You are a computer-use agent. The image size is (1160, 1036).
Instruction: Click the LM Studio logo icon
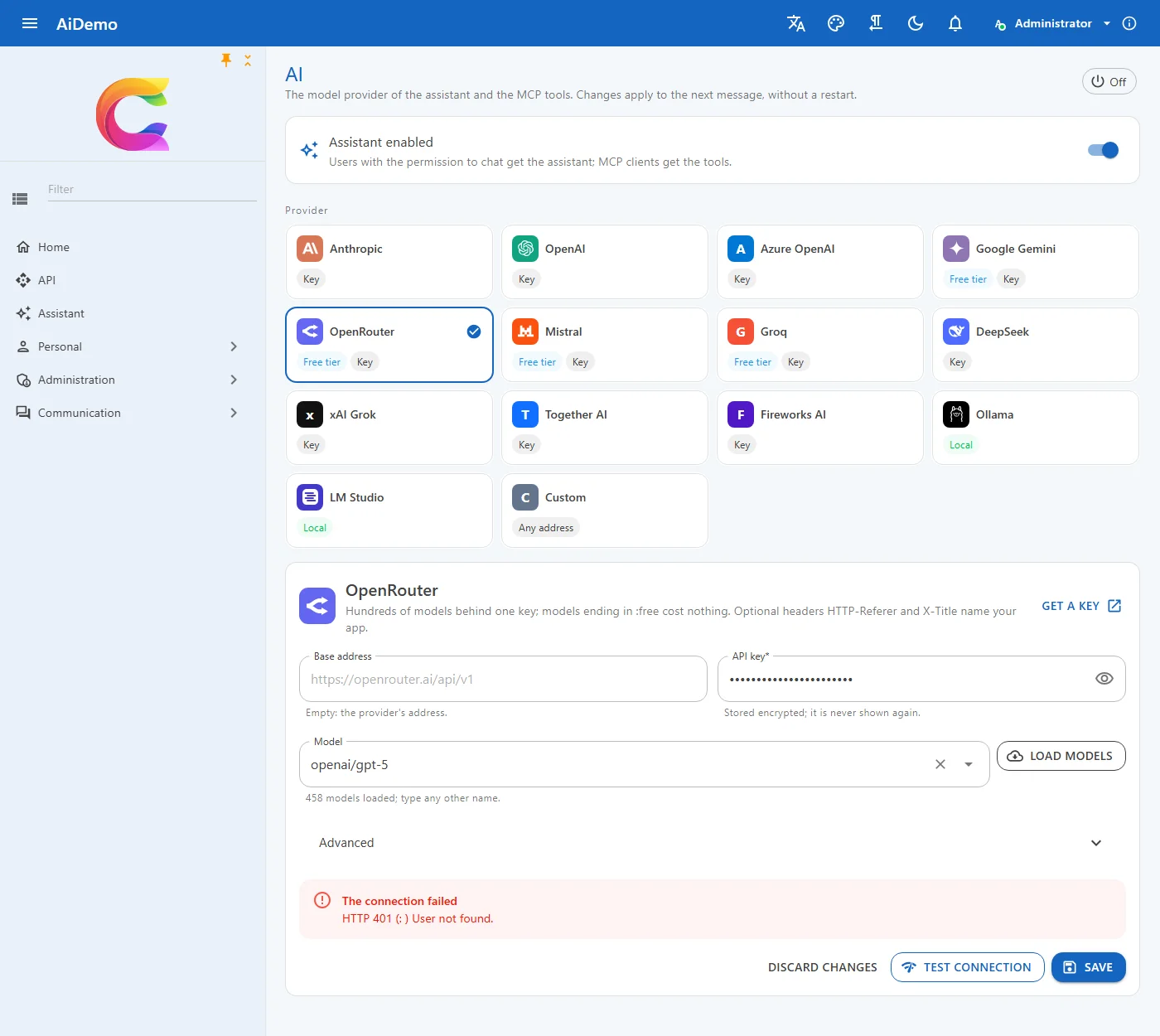(x=310, y=497)
